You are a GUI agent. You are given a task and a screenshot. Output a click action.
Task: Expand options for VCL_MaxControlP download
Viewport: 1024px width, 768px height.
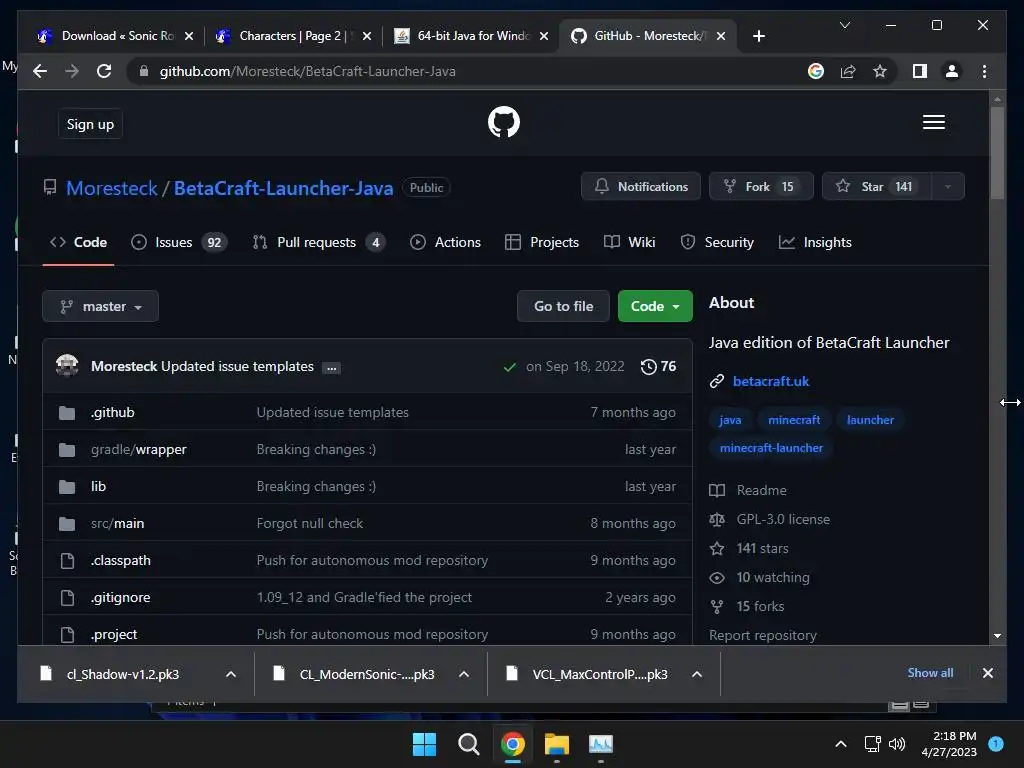[697, 674]
